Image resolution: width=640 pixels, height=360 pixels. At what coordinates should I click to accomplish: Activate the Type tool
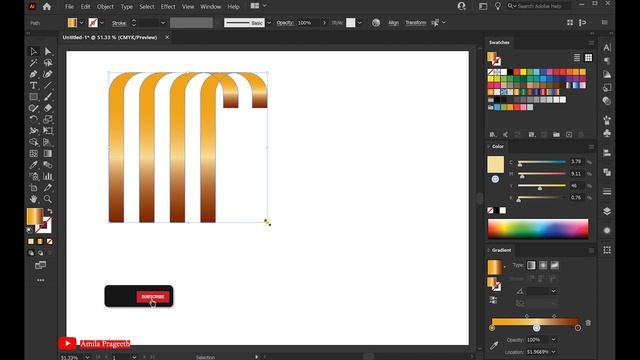pyautogui.click(x=33, y=86)
